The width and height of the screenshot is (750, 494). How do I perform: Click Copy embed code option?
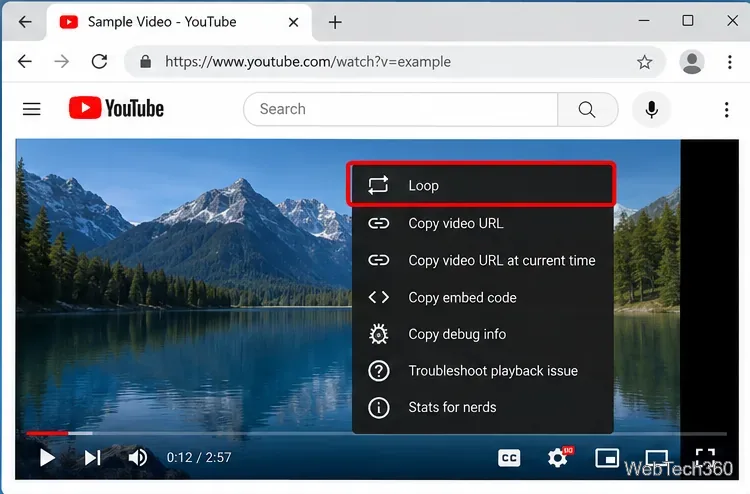[483, 297]
